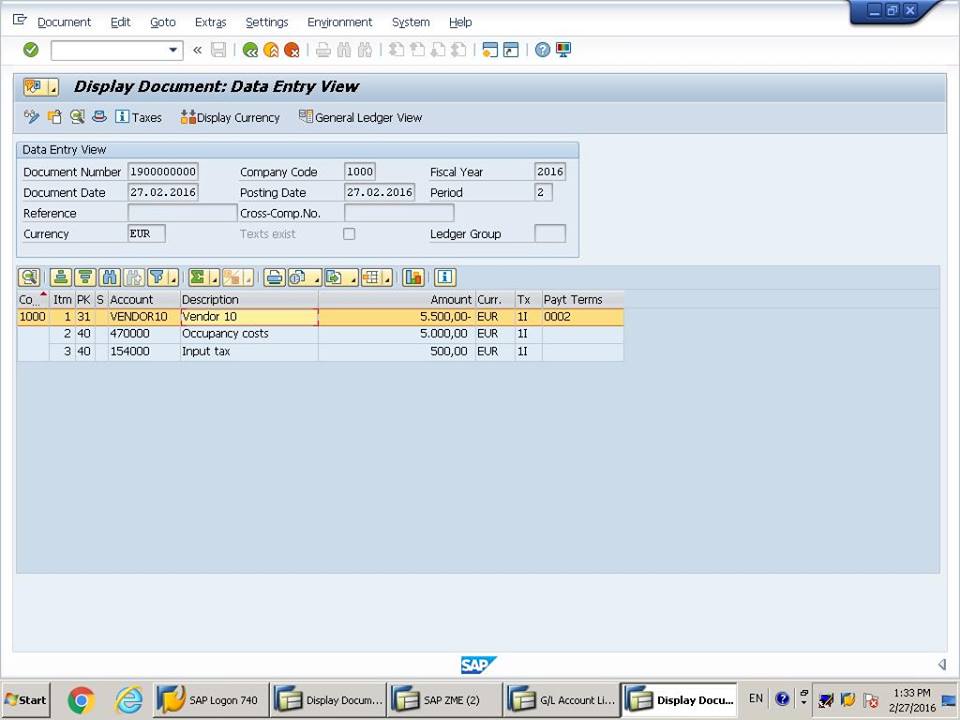This screenshot has height=720, width=960.
Task: Toggle the Texts exist checkbox
Action: point(349,234)
